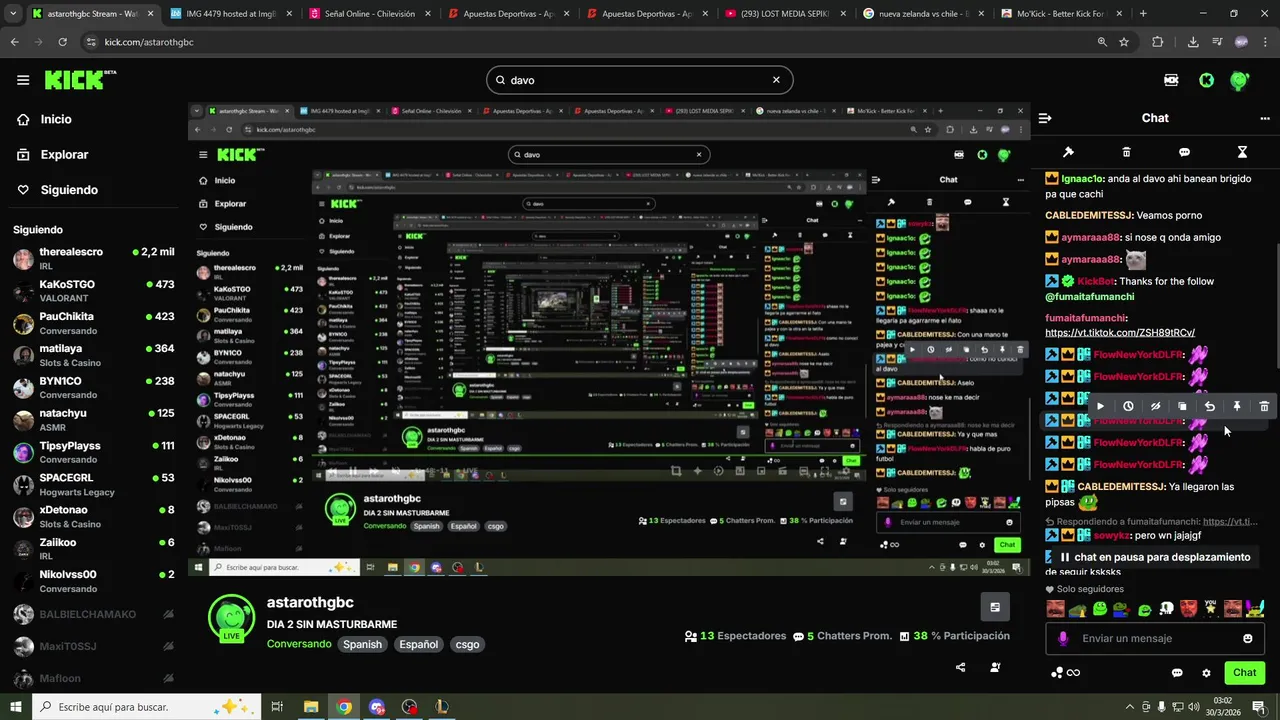Pin the message with the pin icon
The height and width of the screenshot is (720, 1280).
[1237, 406]
